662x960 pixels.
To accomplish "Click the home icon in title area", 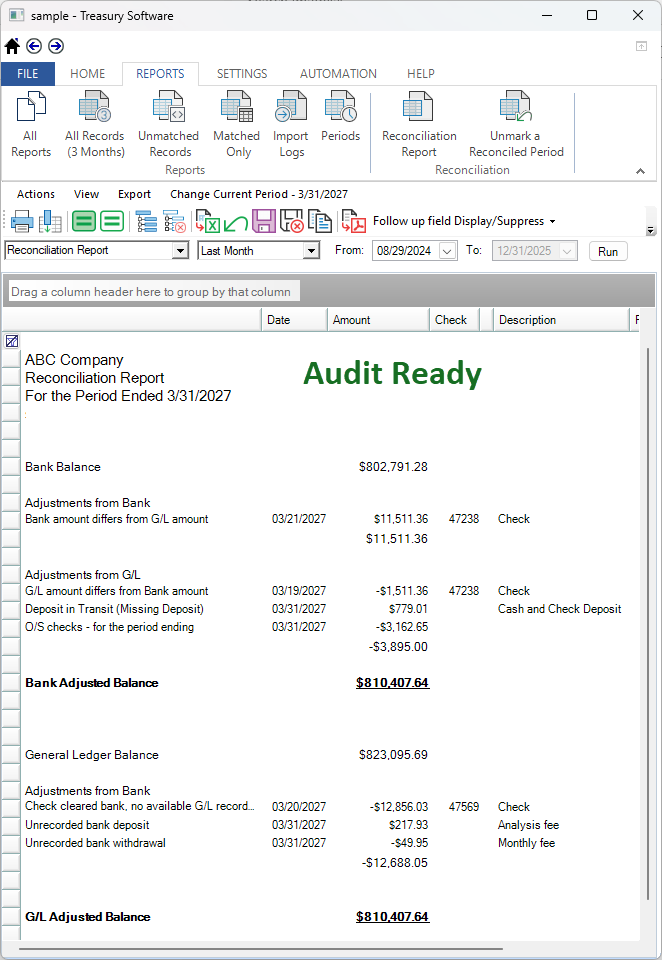I will point(12,46).
